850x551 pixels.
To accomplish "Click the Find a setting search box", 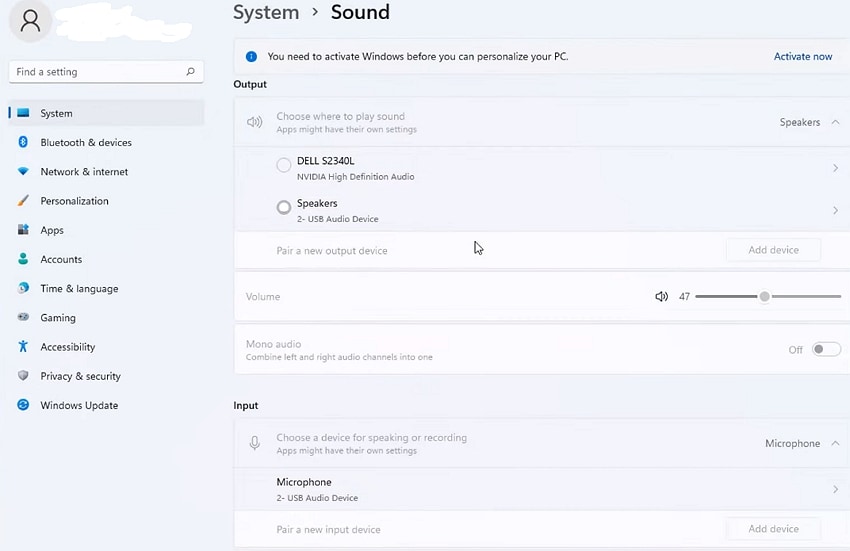I will point(100,72).
